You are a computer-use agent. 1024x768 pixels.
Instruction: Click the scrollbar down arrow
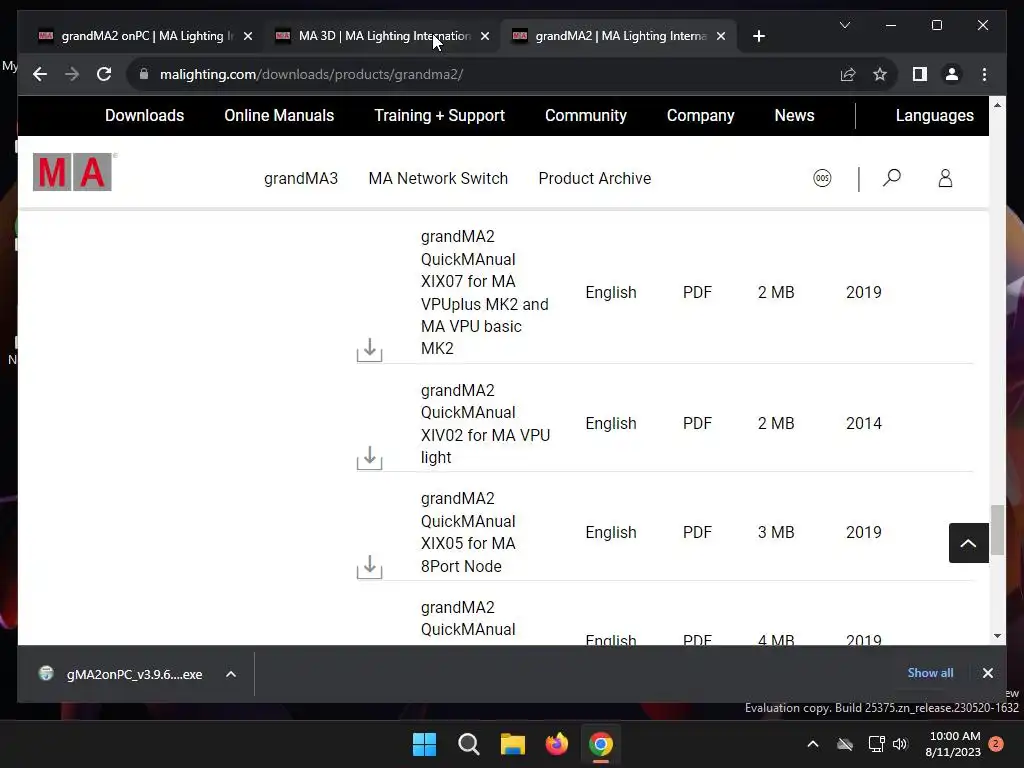pyautogui.click(x=997, y=636)
